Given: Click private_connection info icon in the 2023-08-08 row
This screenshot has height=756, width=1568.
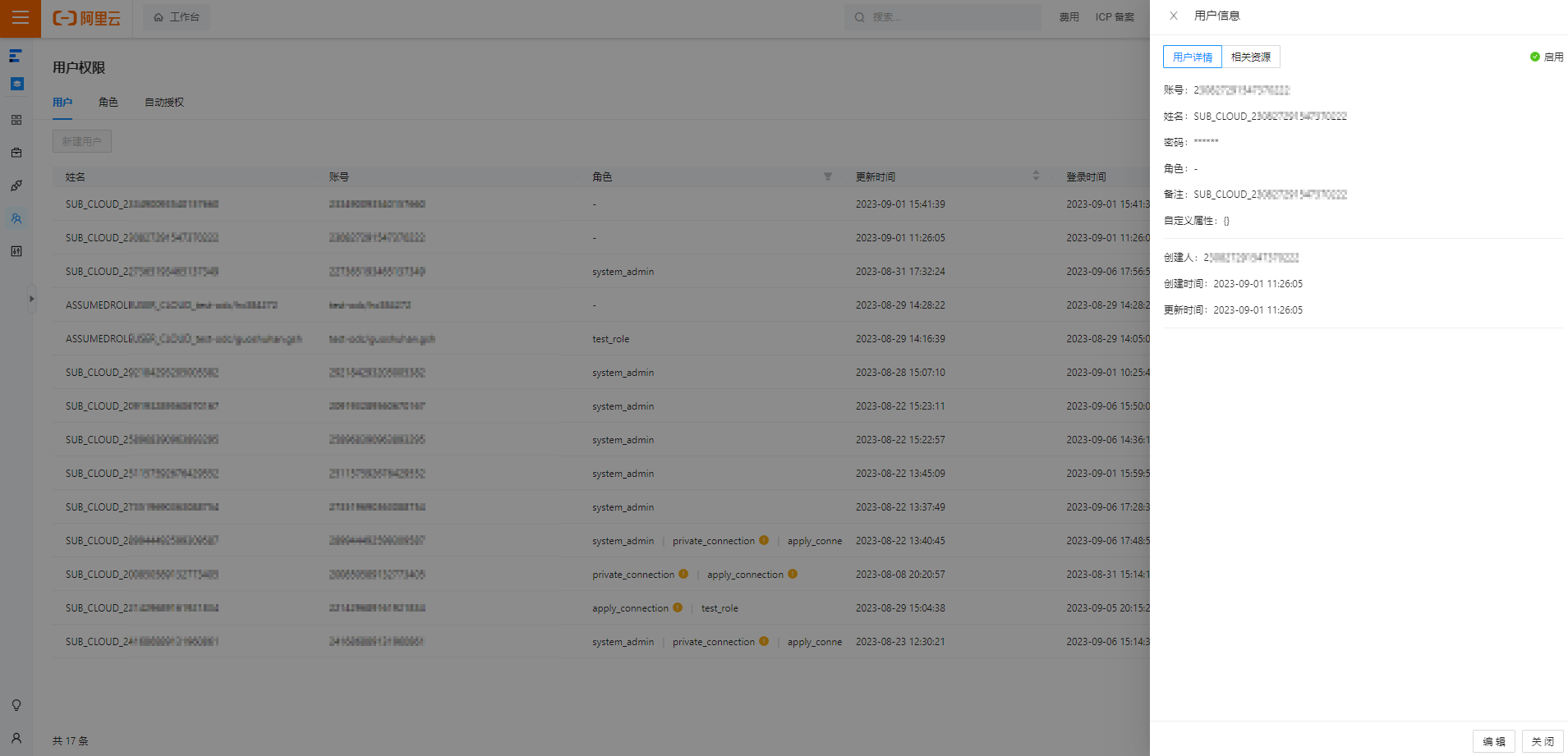Looking at the screenshot, I should pyautogui.click(x=683, y=574).
